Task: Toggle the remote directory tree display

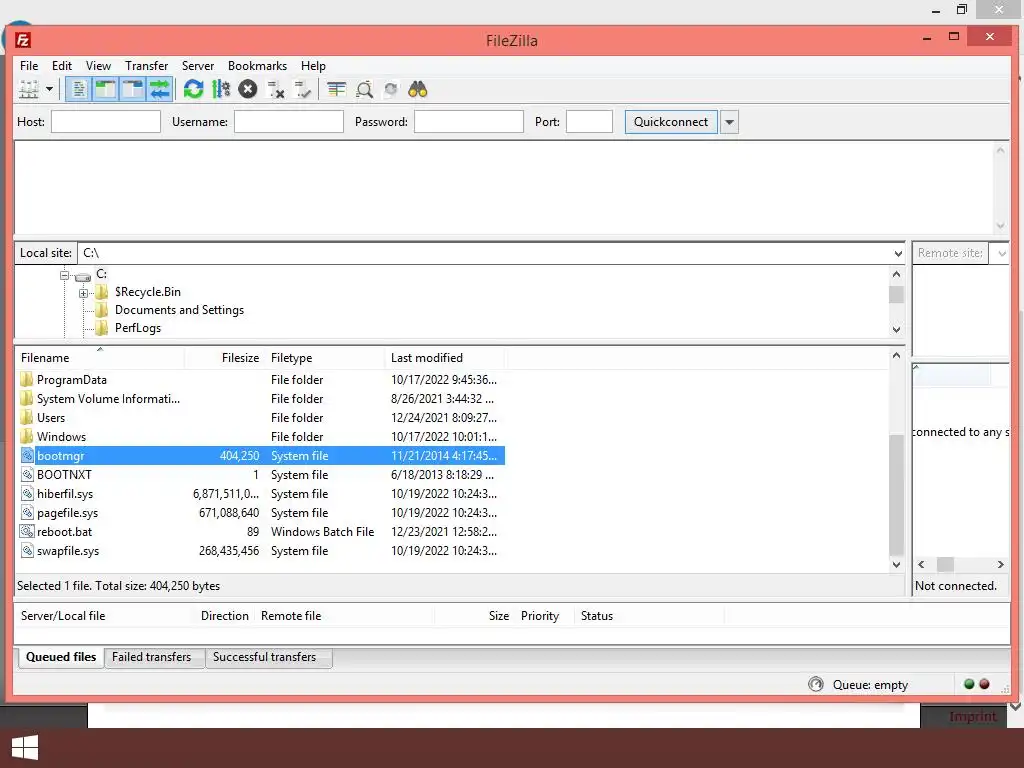Action: coord(133,89)
